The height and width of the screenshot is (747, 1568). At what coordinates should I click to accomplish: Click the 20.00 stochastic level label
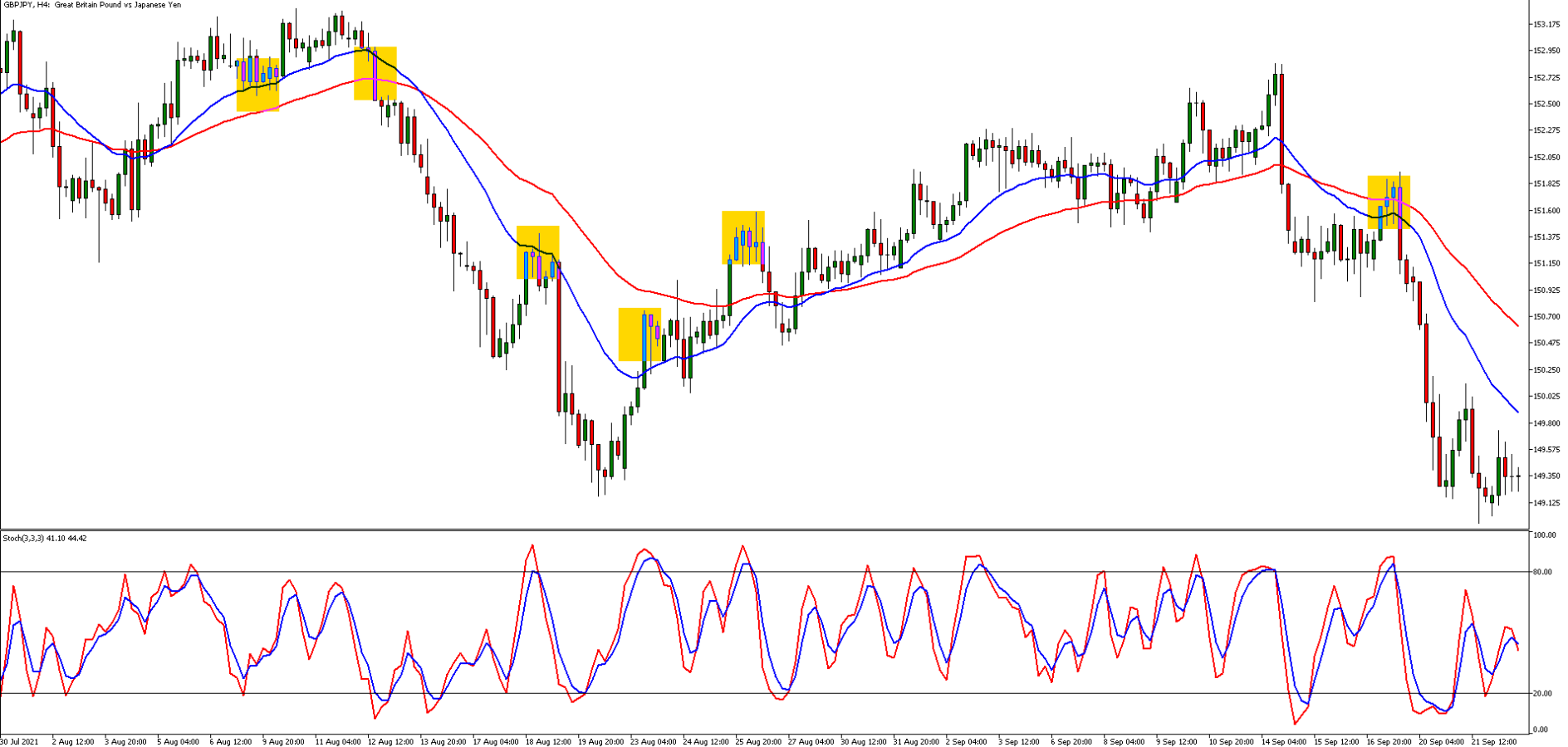tap(1543, 693)
